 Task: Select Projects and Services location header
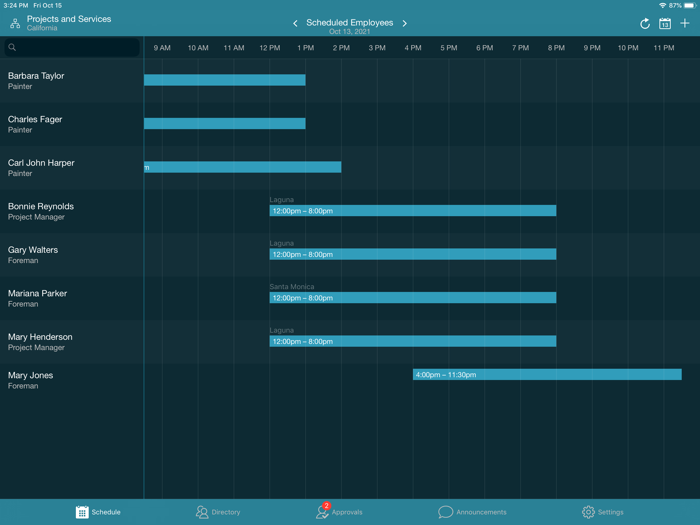point(69,23)
